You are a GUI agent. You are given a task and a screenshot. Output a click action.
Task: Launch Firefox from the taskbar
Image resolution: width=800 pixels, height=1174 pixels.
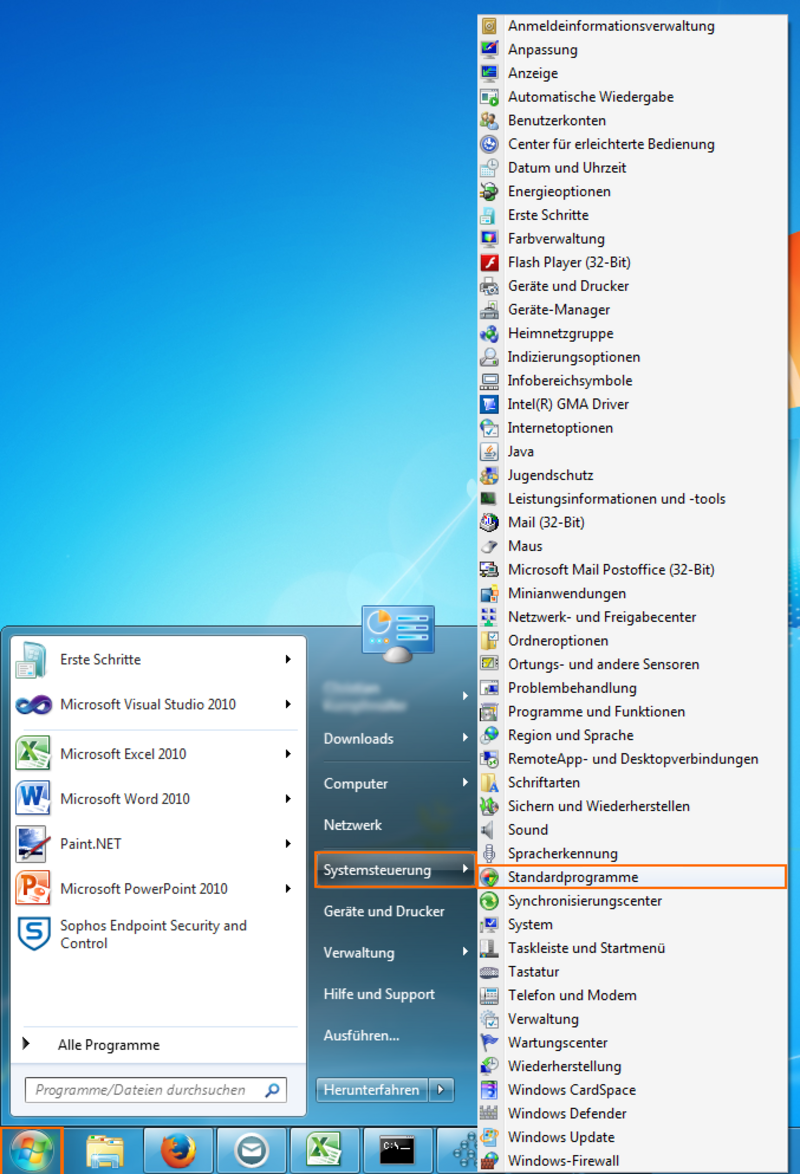pyautogui.click(x=178, y=1151)
